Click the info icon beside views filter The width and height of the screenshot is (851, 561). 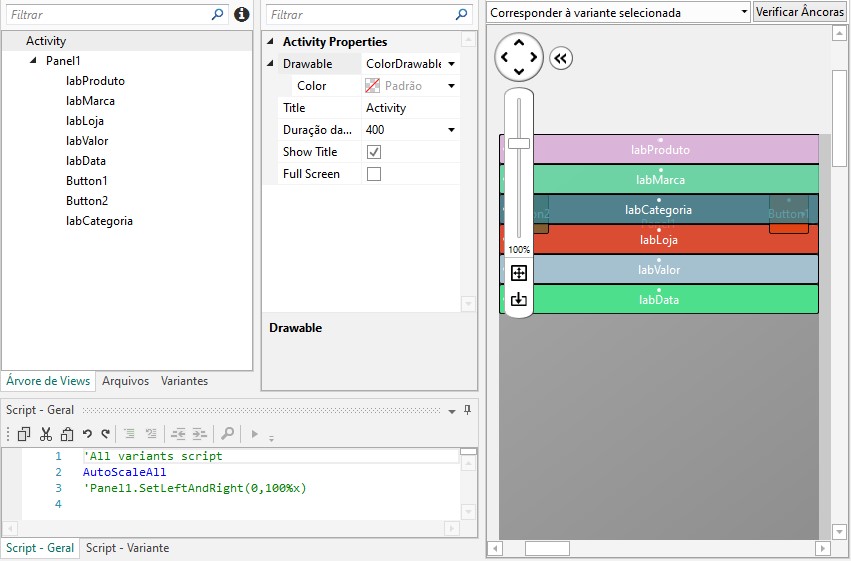(242, 14)
